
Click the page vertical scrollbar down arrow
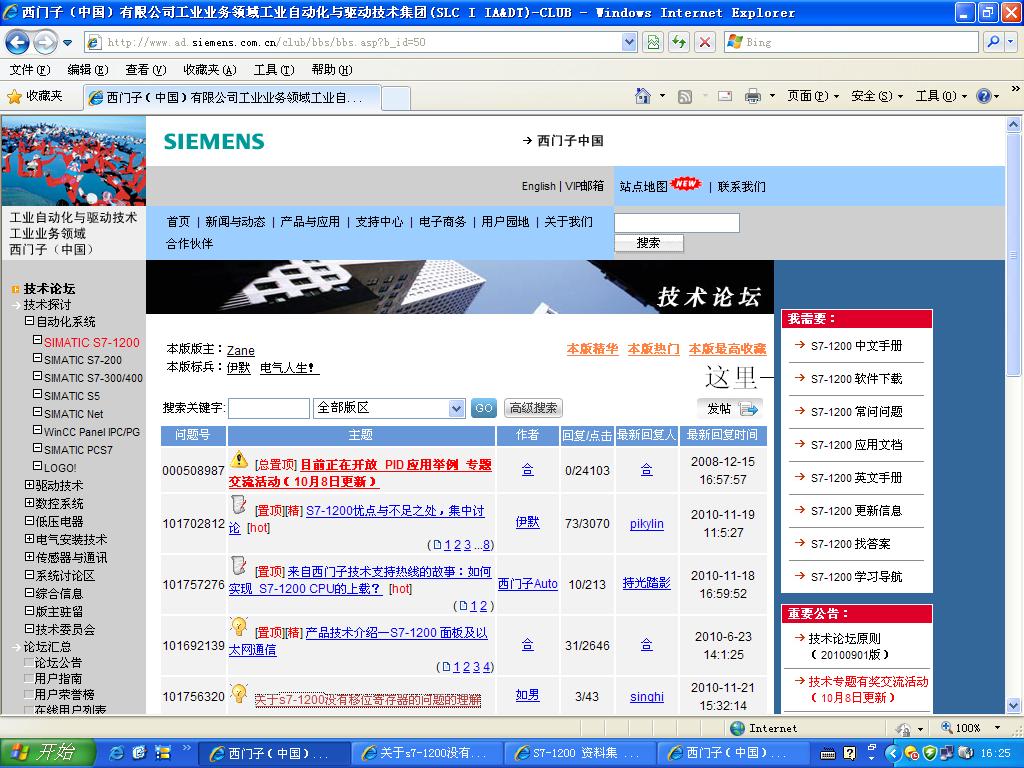tap(1014, 705)
